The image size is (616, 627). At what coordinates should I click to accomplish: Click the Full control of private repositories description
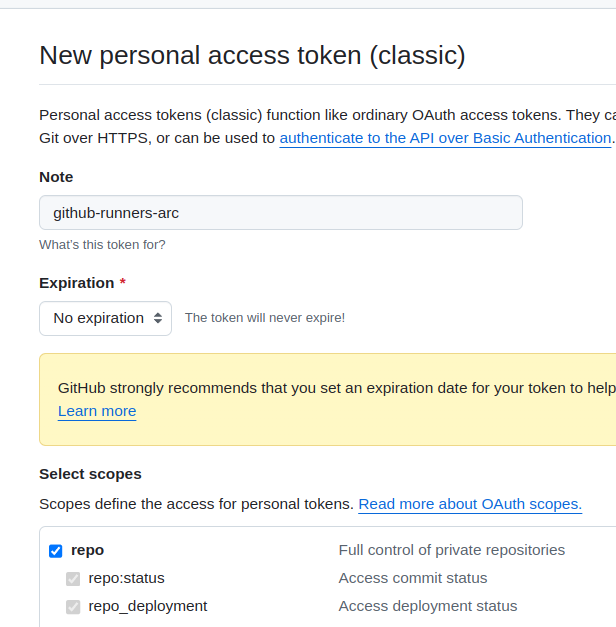click(452, 550)
